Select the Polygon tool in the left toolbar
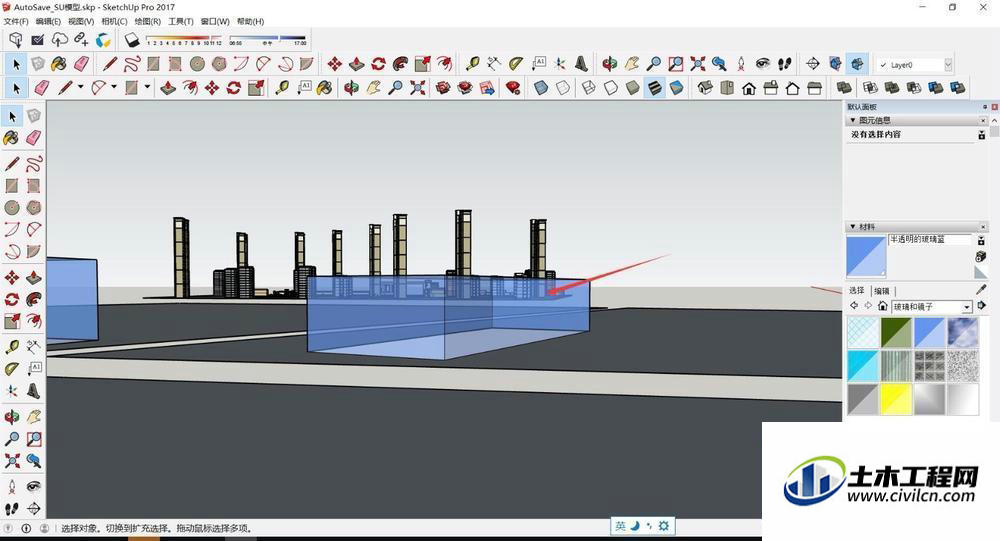 click(34, 207)
